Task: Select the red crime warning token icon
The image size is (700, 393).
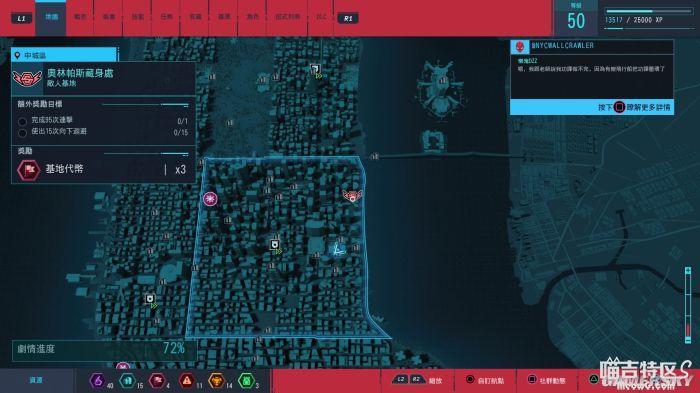Action: (x=187, y=381)
